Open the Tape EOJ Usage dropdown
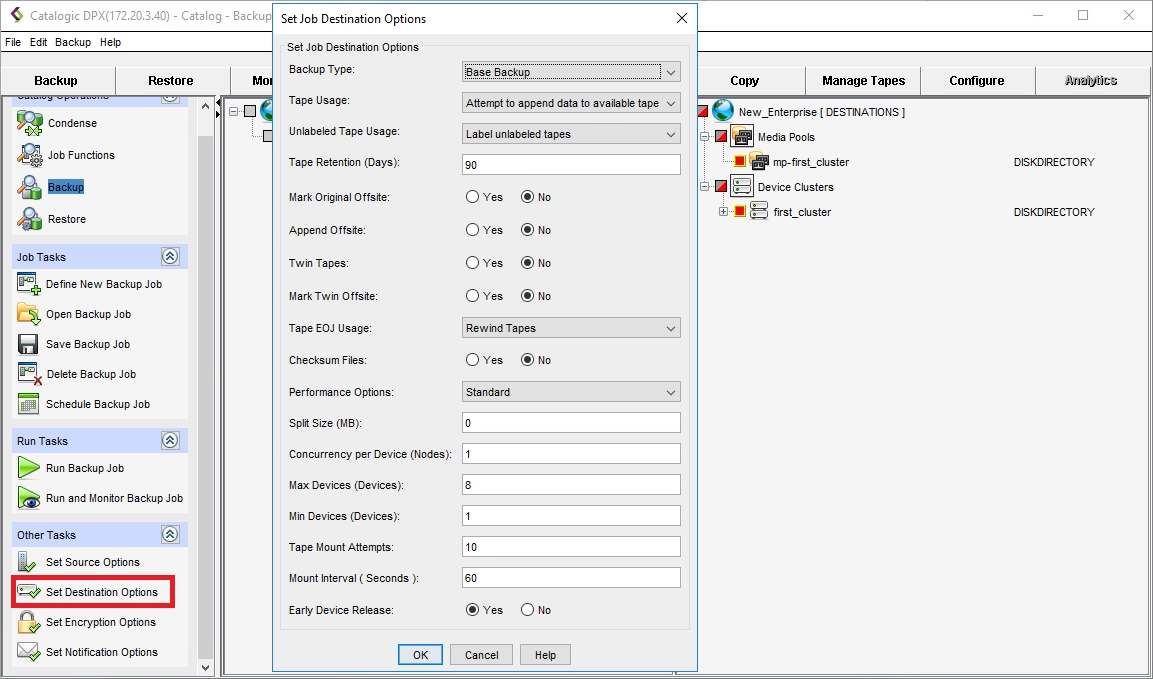 [x=571, y=328]
